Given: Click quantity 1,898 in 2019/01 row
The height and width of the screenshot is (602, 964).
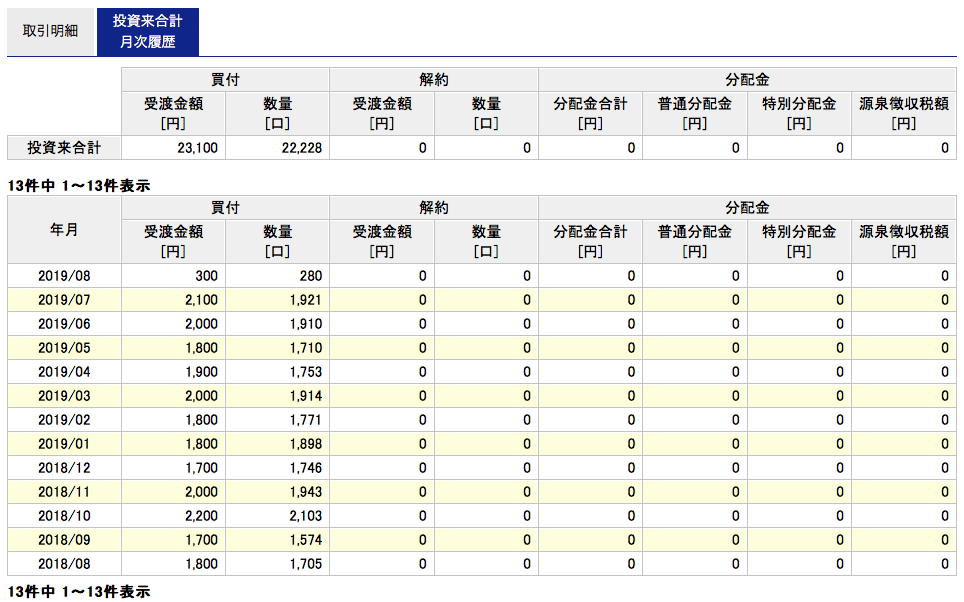Looking at the screenshot, I should coord(306,444).
